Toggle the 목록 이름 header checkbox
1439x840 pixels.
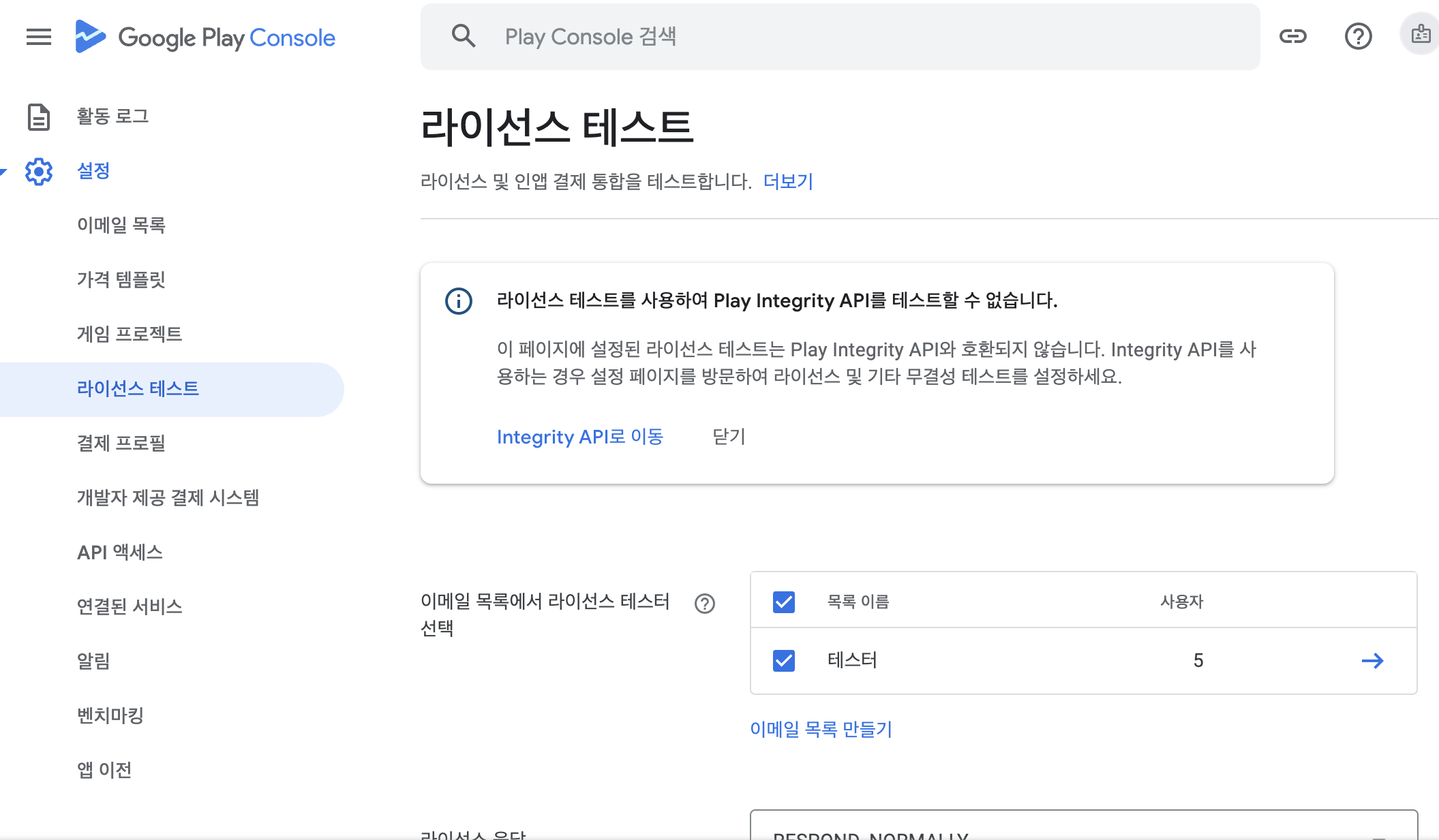[784, 602]
